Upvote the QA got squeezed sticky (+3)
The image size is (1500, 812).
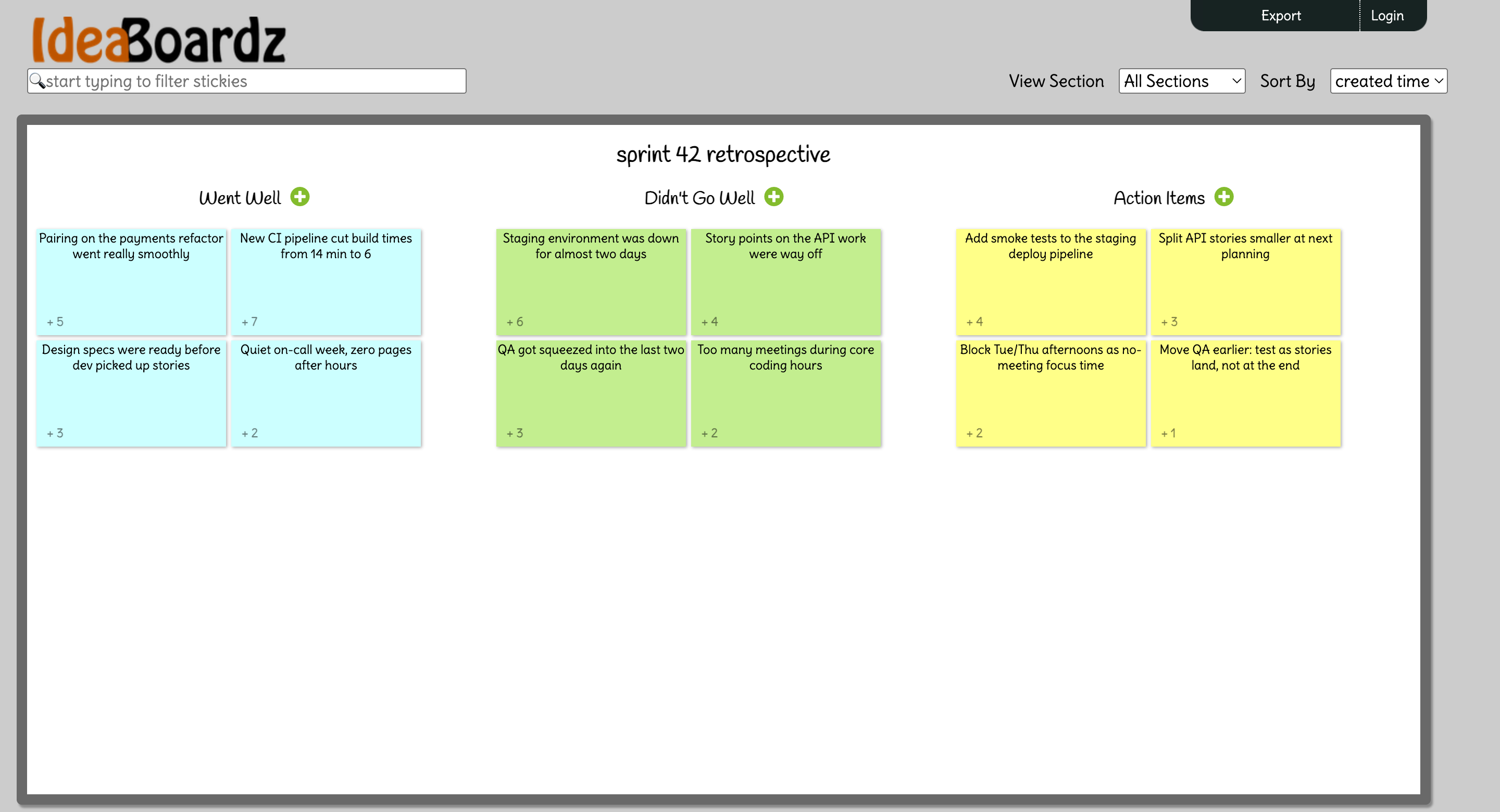pos(515,433)
